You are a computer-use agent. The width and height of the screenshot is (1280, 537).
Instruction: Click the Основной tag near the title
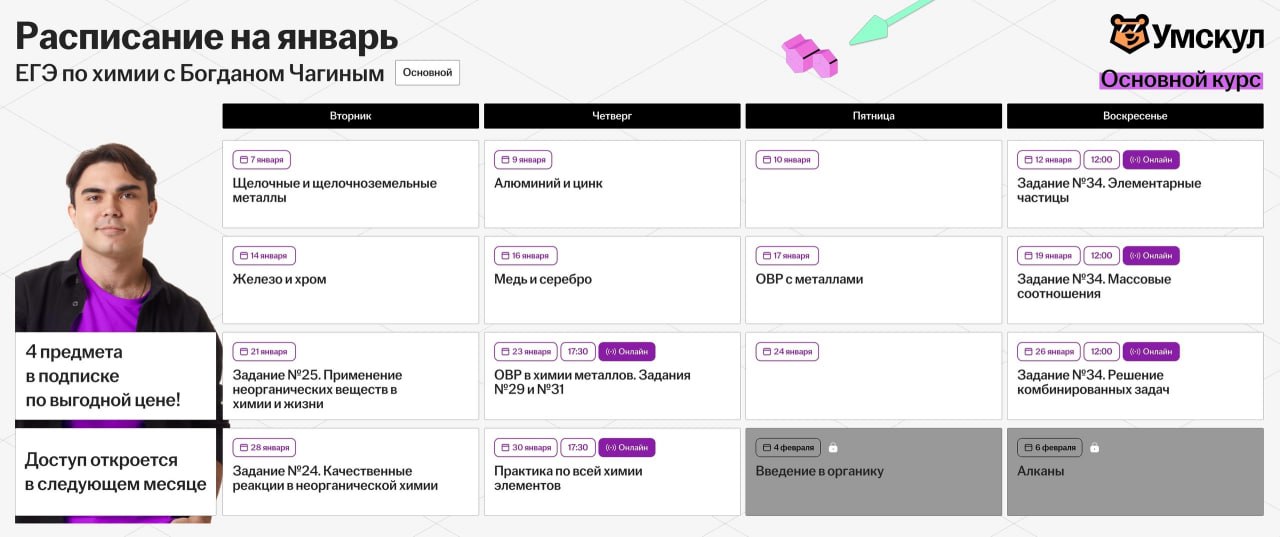click(427, 73)
